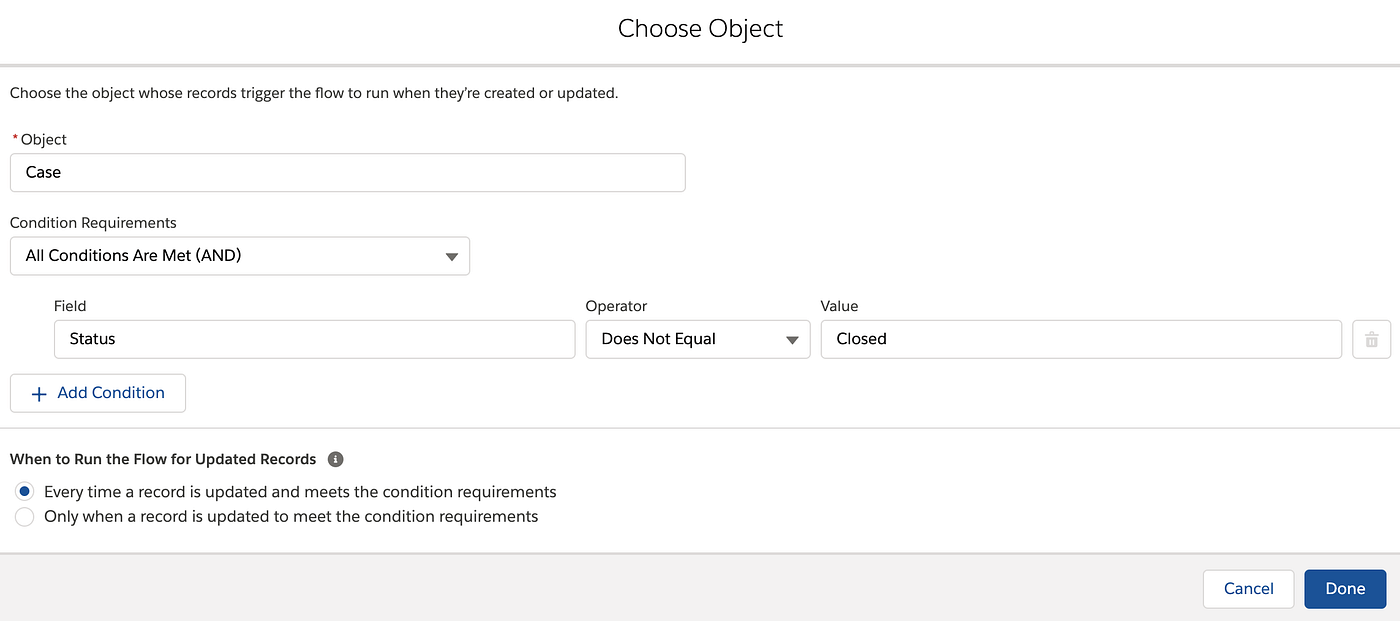This screenshot has width=1400, height=621.
Task: Click the "When to Run the Flow" heading
Action: 163,460
